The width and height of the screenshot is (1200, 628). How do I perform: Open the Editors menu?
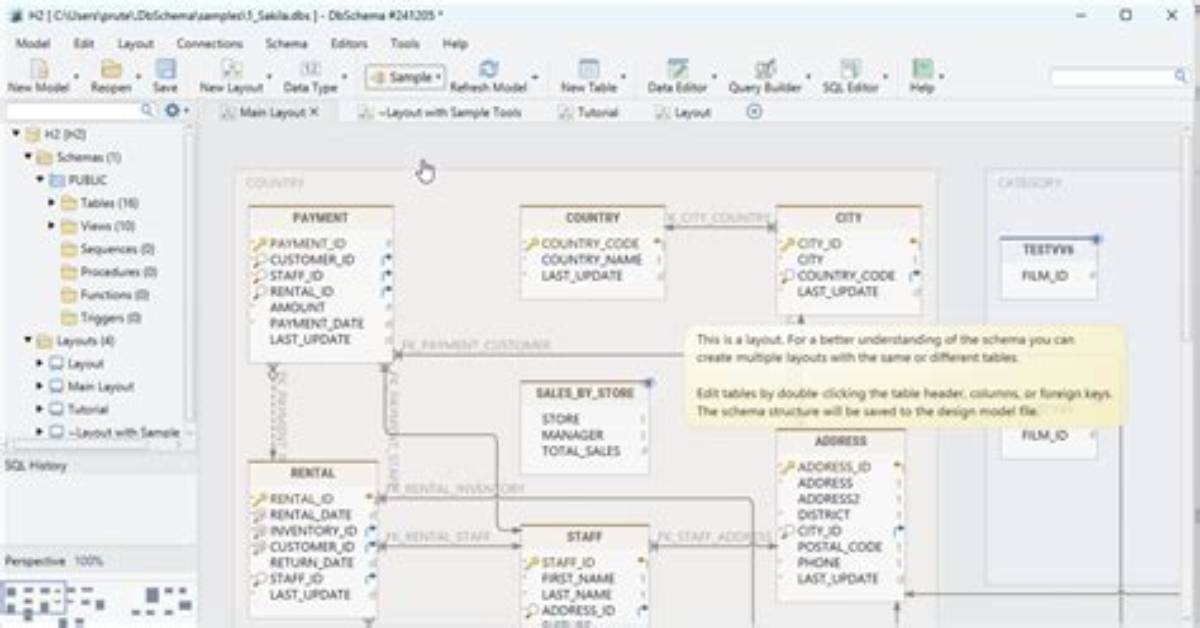[349, 44]
